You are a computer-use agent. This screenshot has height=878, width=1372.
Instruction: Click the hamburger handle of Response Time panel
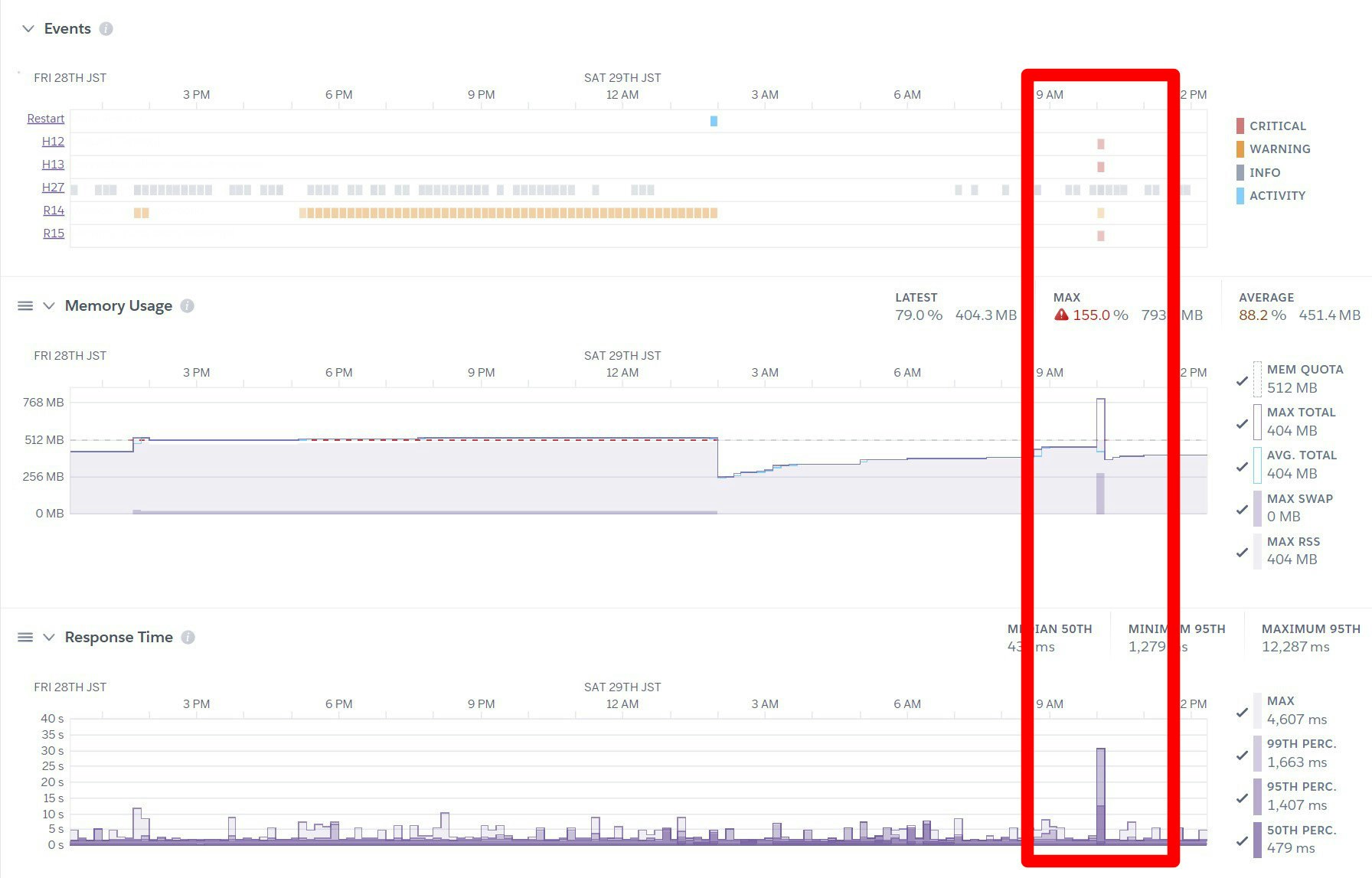click(25, 638)
